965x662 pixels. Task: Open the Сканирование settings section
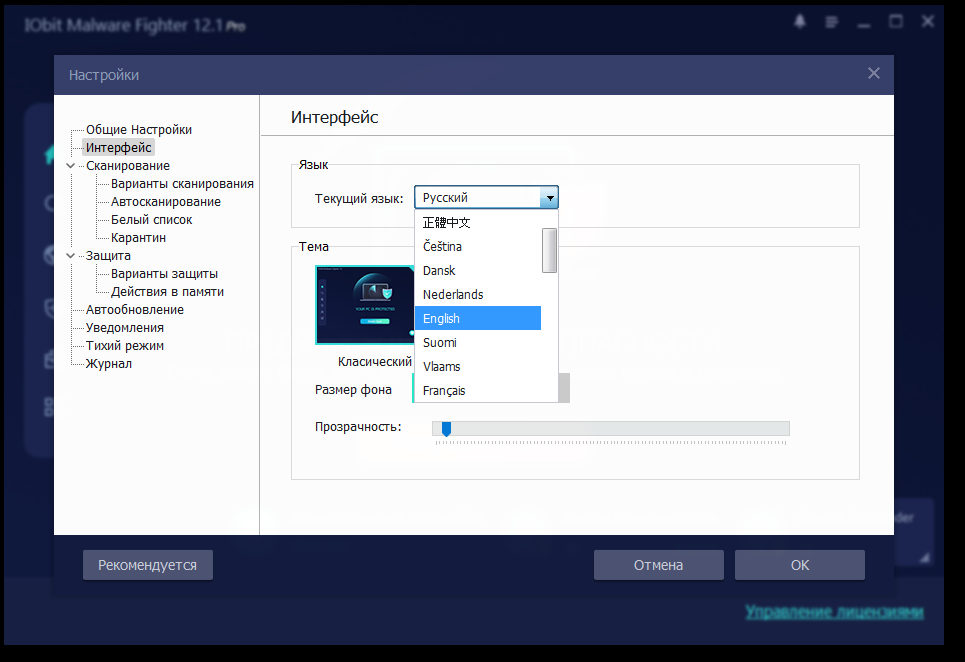127,166
